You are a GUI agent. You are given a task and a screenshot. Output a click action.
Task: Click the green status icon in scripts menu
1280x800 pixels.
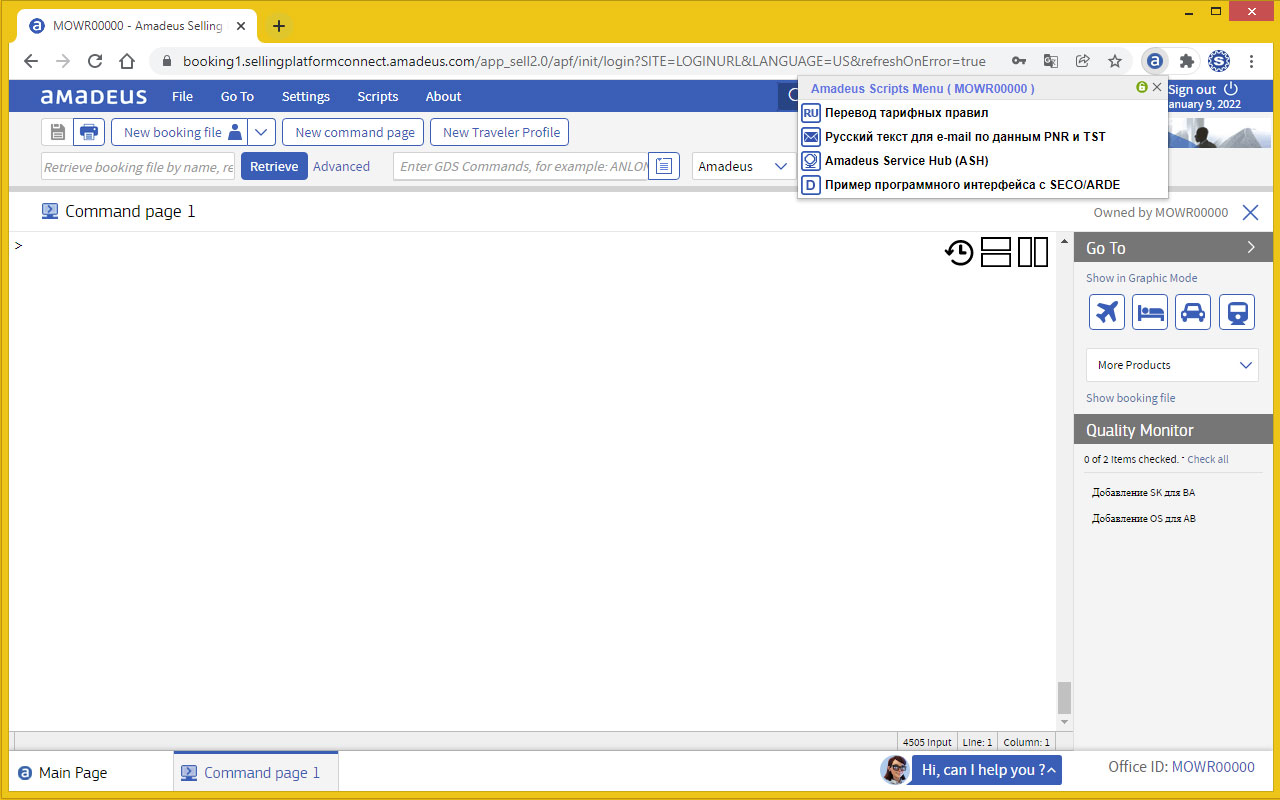pyautogui.click(x=1142, y=87)
